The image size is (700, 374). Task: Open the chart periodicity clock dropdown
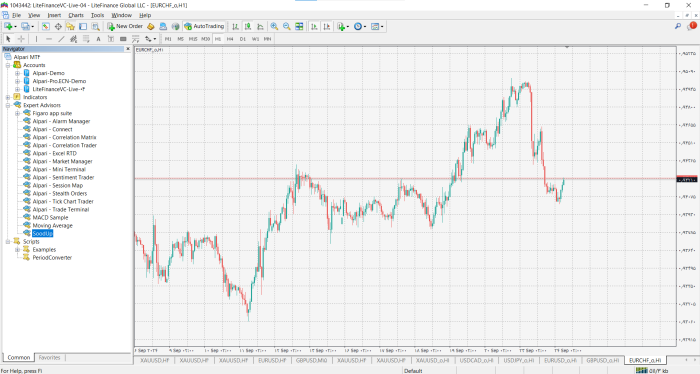click(360, 26)
